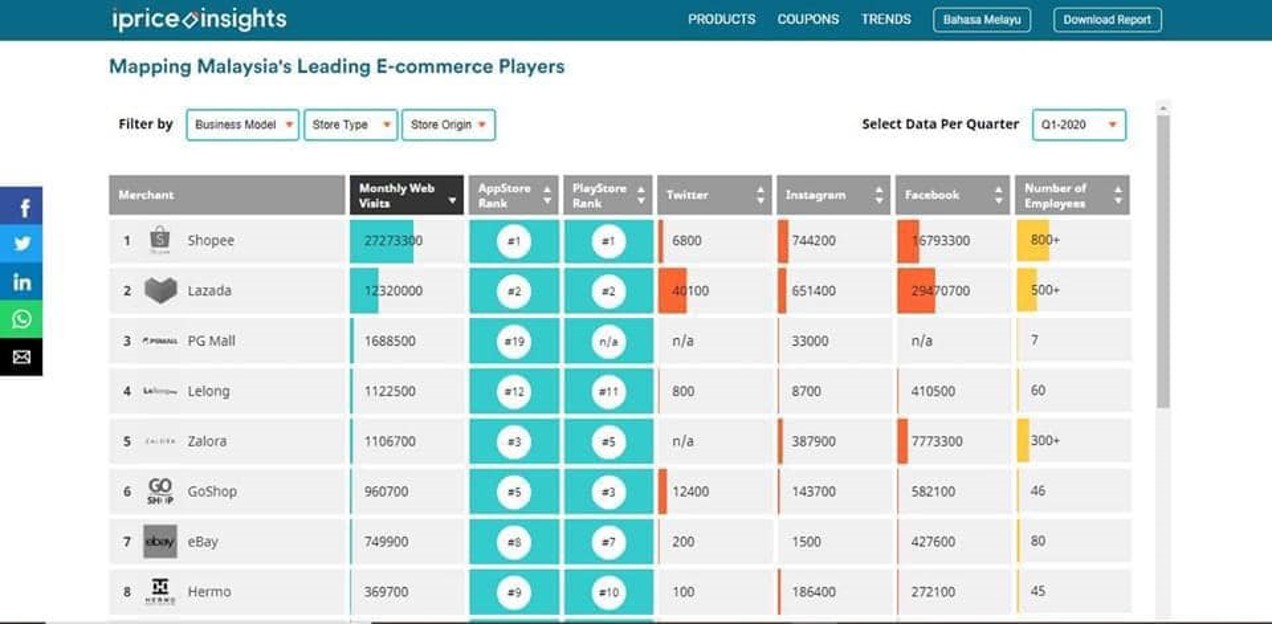Click Hermo's 186400 Instagram value
The width and height of the screenshot is (1272, 624).
click(x=813, y=591)
